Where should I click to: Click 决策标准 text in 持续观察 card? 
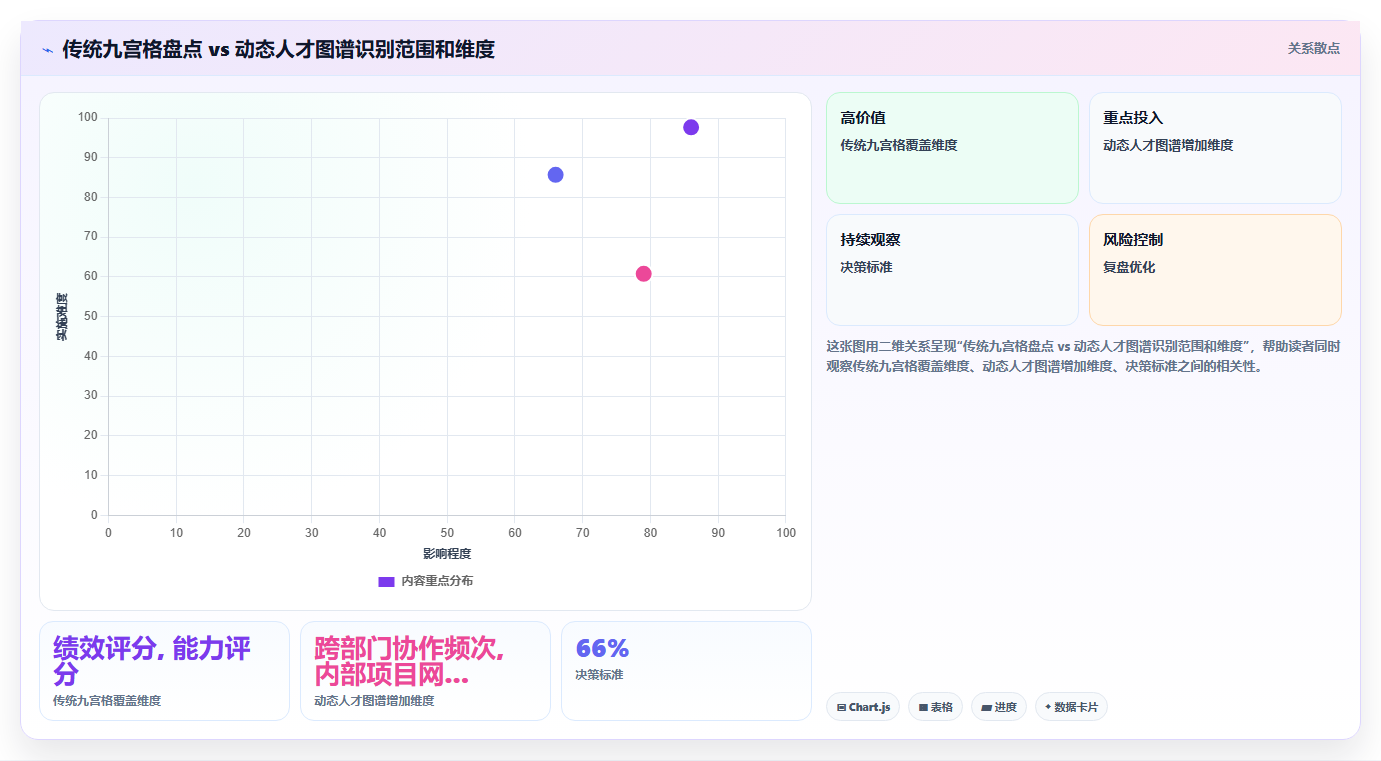click(x=866, y=267)
